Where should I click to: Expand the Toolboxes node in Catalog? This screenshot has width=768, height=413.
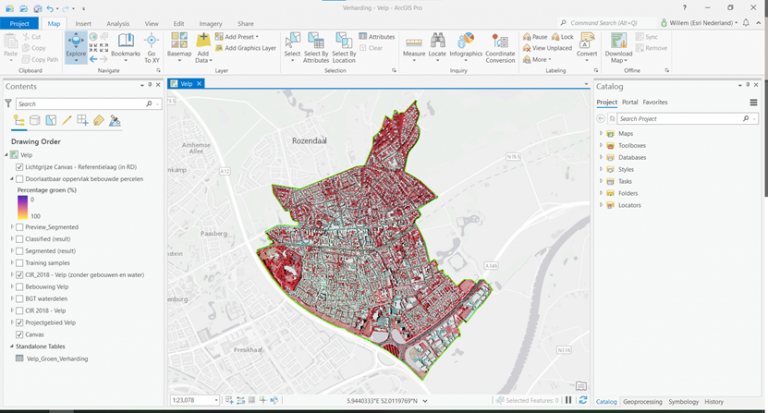click(x=601, y=145)
